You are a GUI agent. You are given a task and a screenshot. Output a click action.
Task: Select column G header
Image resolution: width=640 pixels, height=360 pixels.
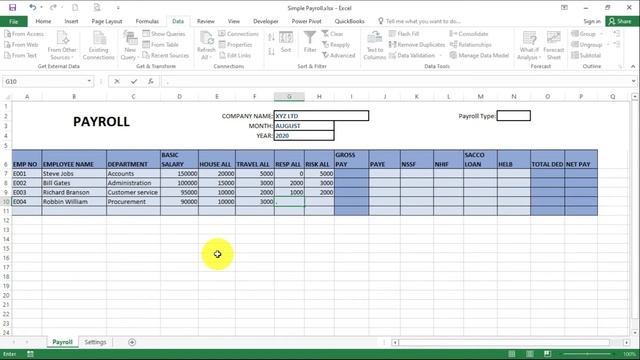[x=289, y=96]
